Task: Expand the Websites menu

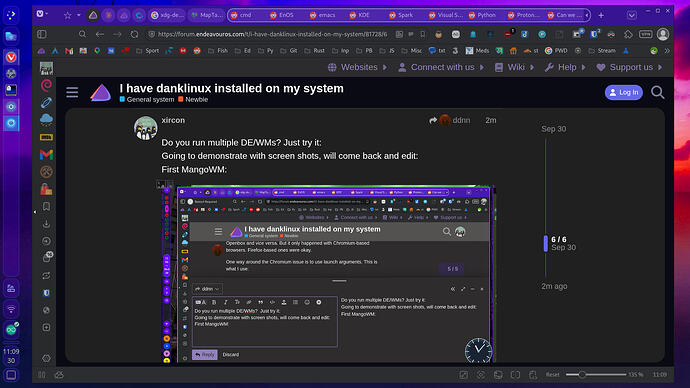Action: pyautogui.click(x=357, y=67)
